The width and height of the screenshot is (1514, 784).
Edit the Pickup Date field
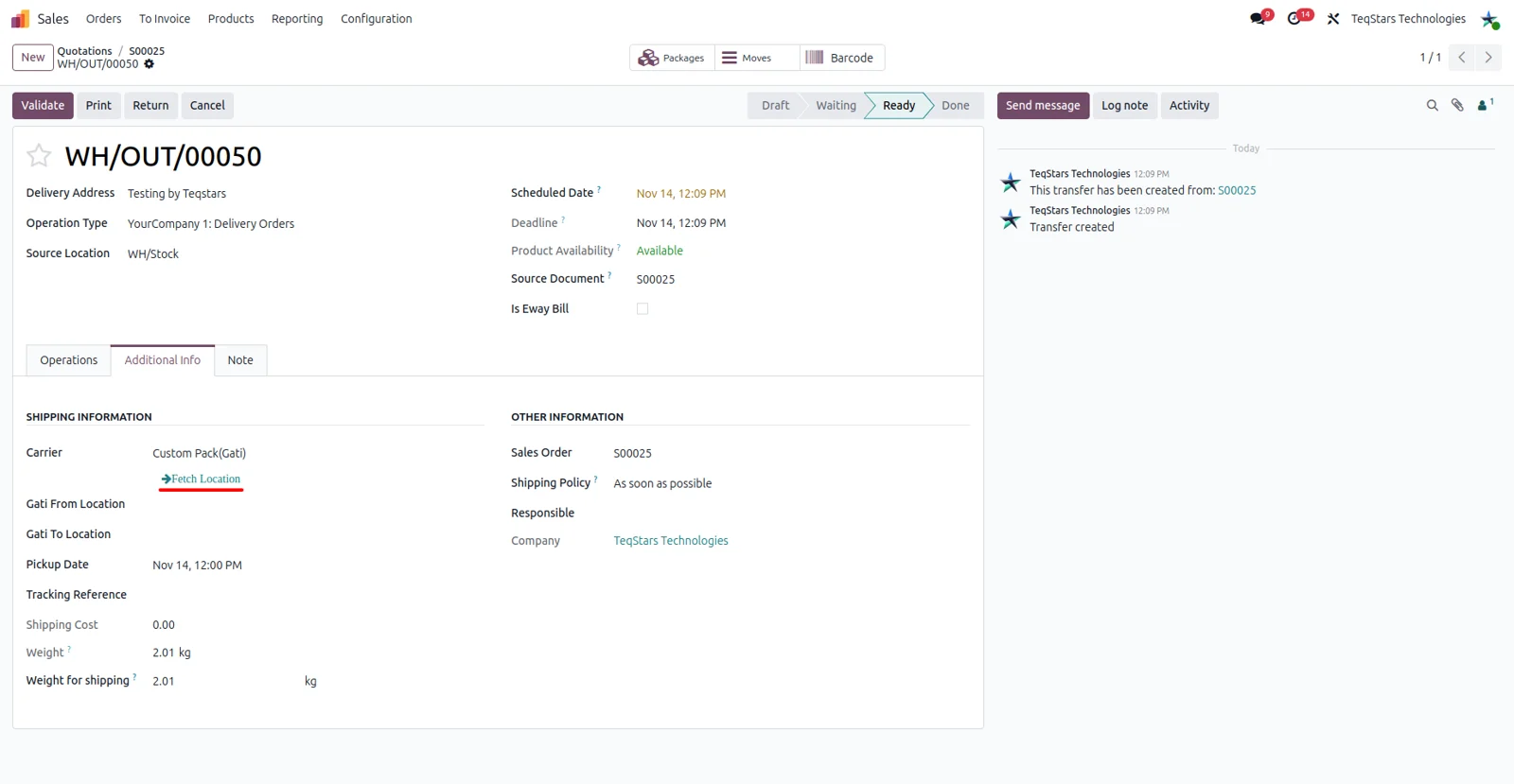coord(198,566)
